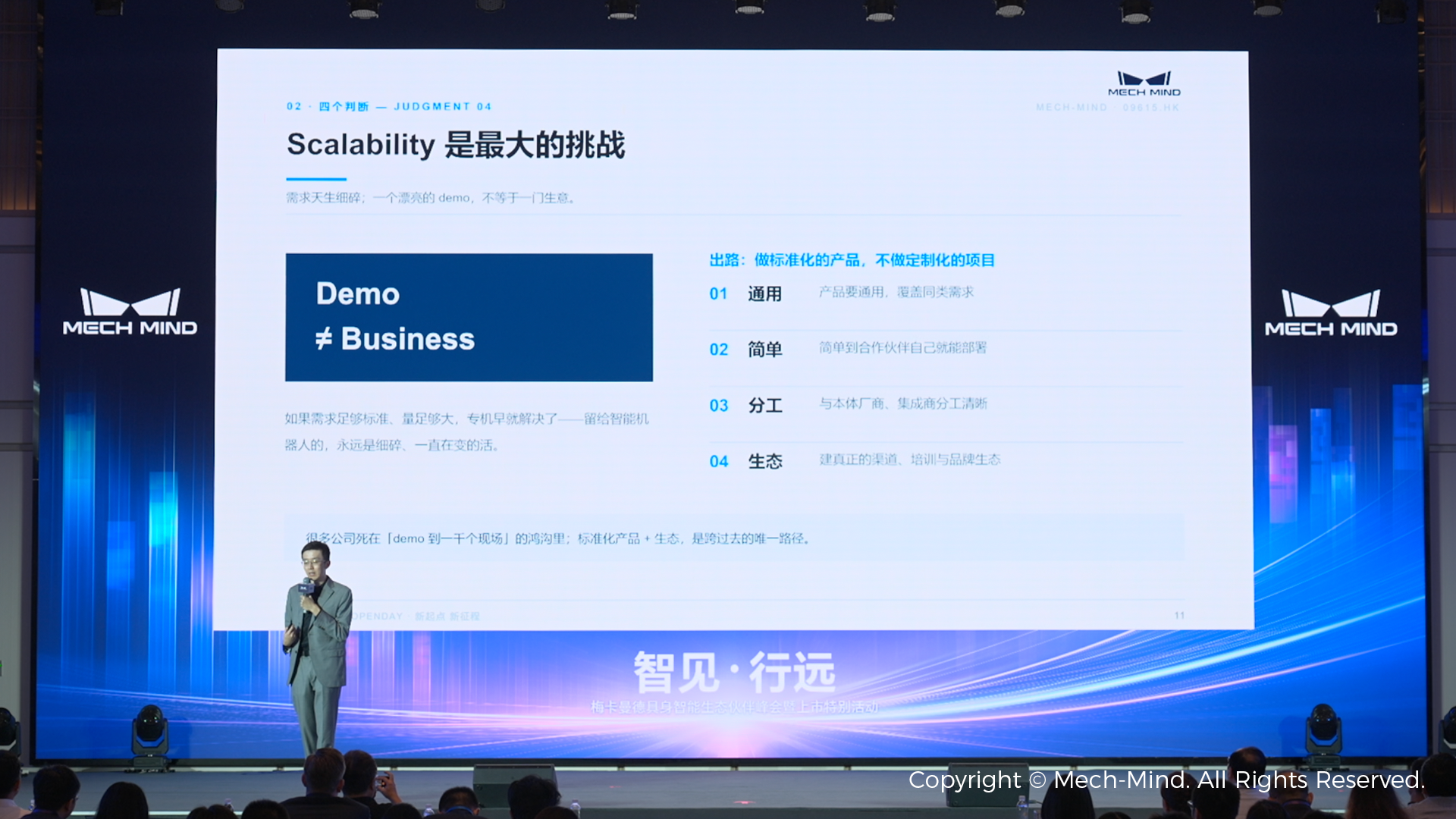
Task: Click the number '03' beside 分工
Action: [718, 406]
